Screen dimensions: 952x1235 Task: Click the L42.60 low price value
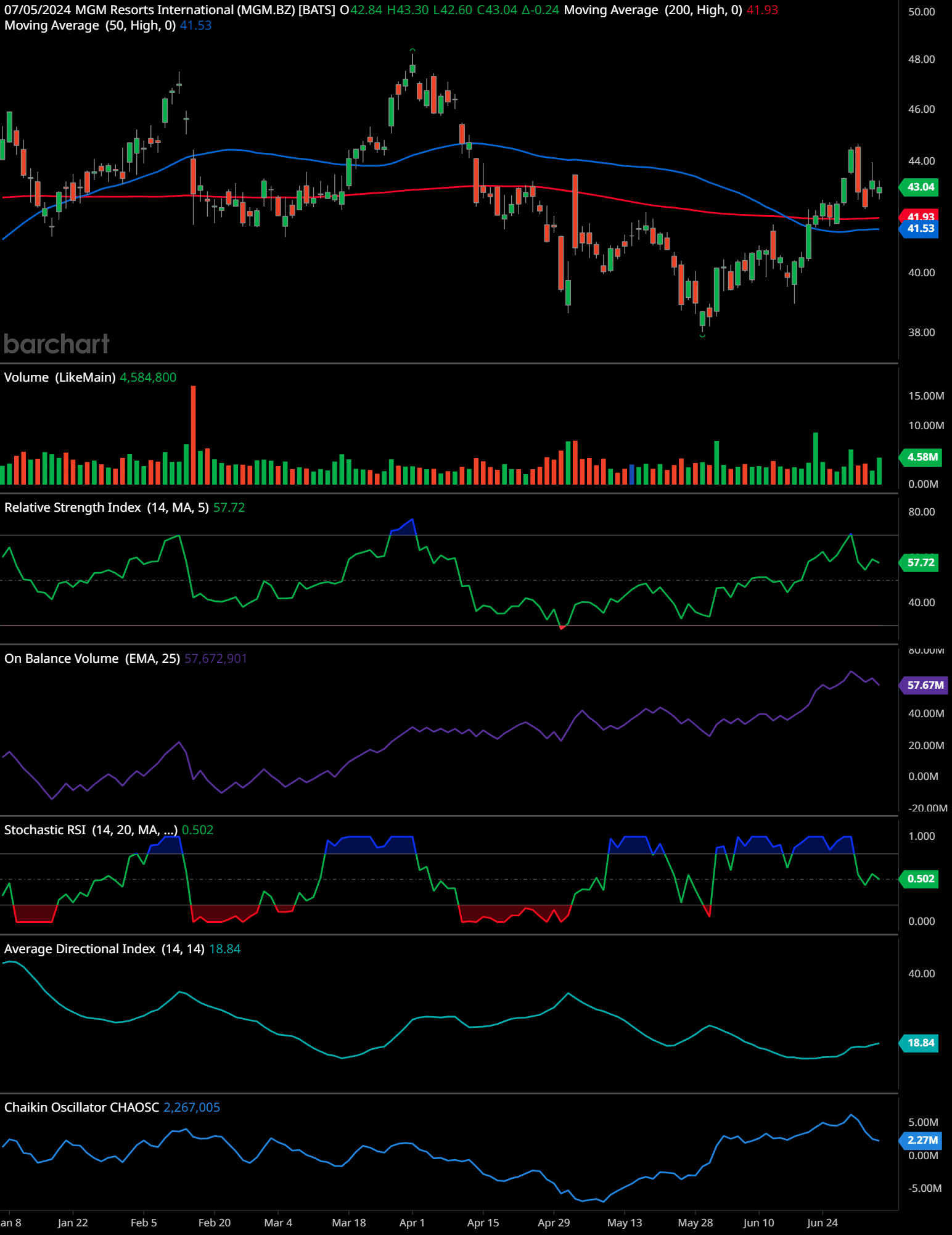coord(452,10)
